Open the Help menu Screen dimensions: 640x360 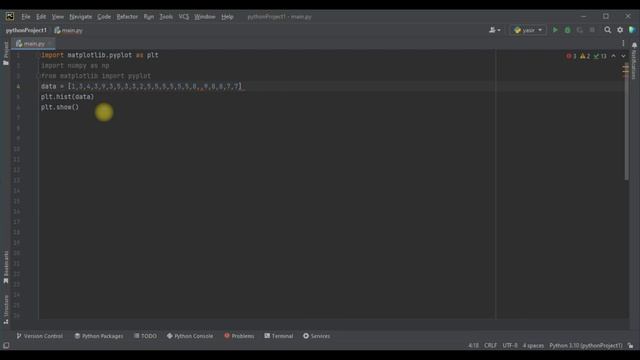[227, 17]
